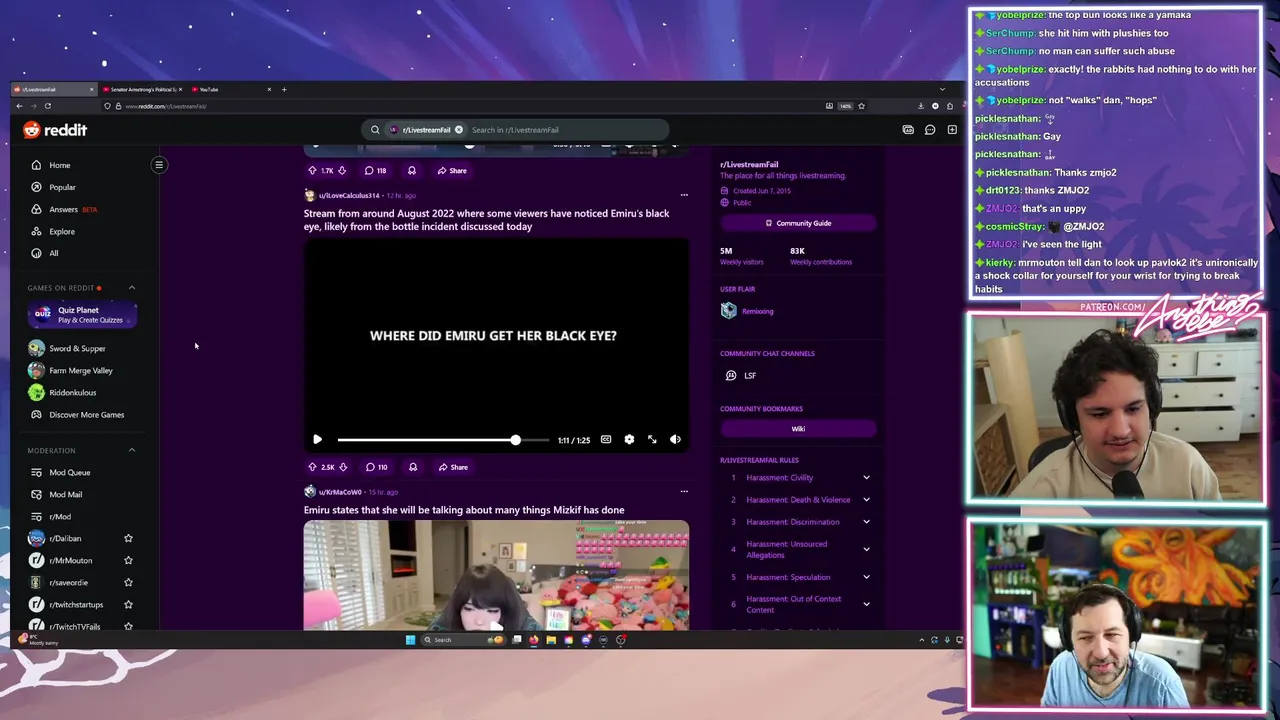Play the Emiru black eye video
This screenshot has height=720, width=1280.
point(317,440)
